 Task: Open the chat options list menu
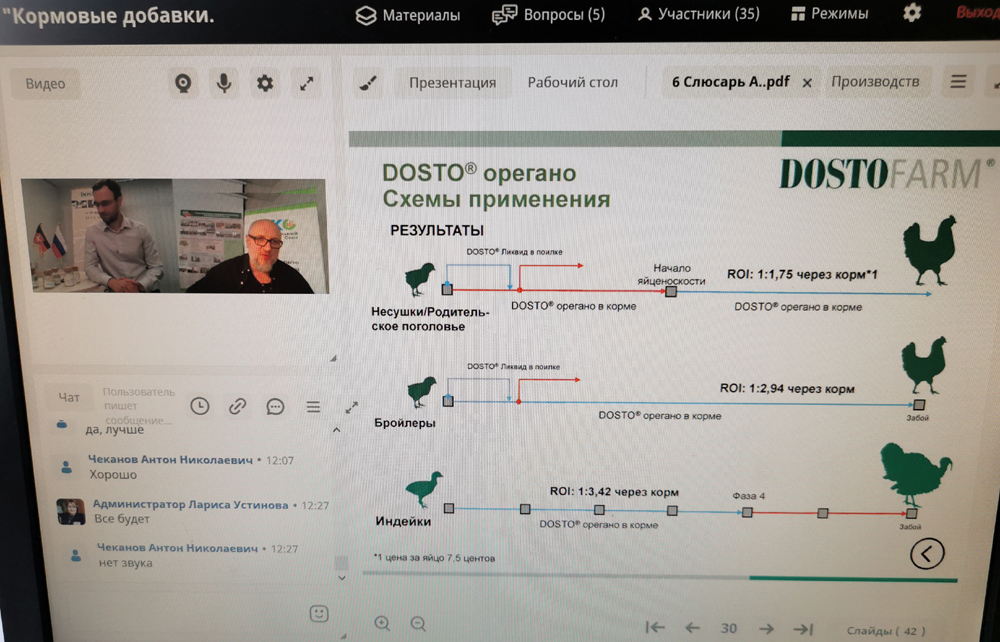coord(313,406)
